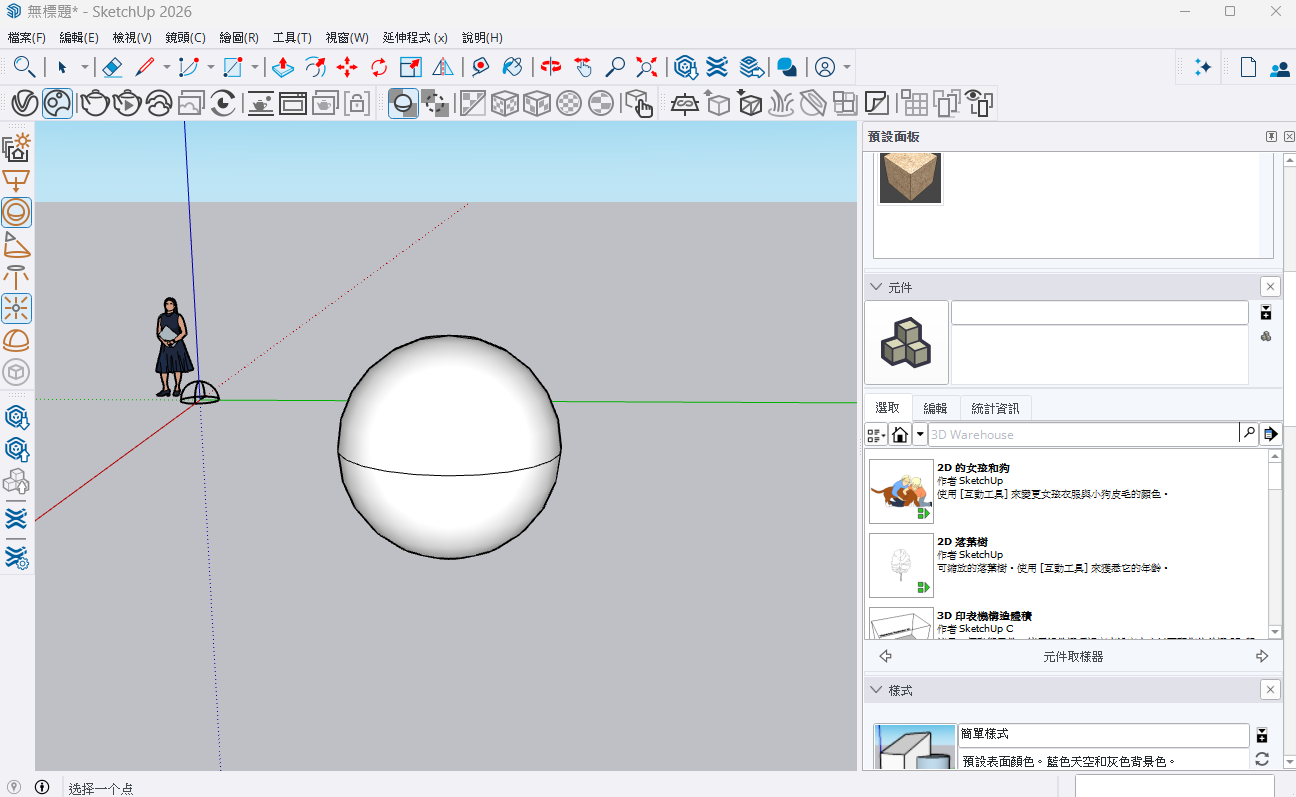Open the navigation dropdown next to home icon
1296x797 pixels.
(920, 434)
